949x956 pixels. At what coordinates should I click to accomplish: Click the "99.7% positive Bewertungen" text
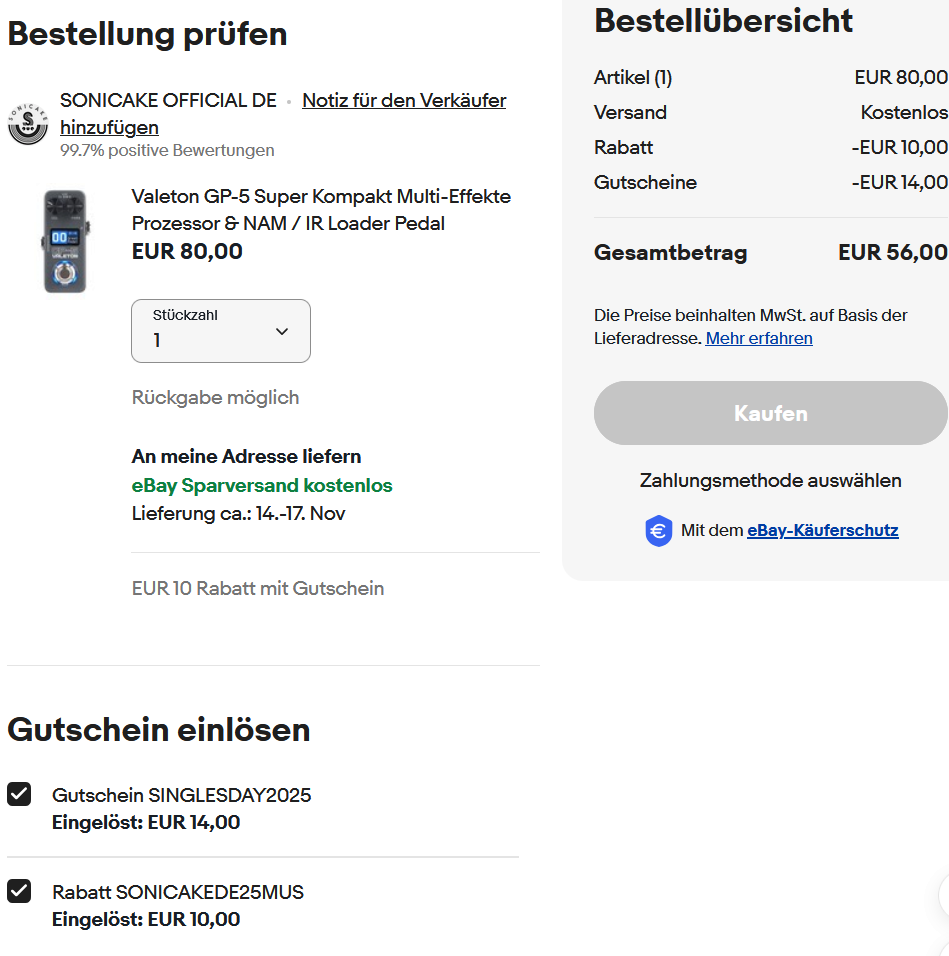pos(167,151)
